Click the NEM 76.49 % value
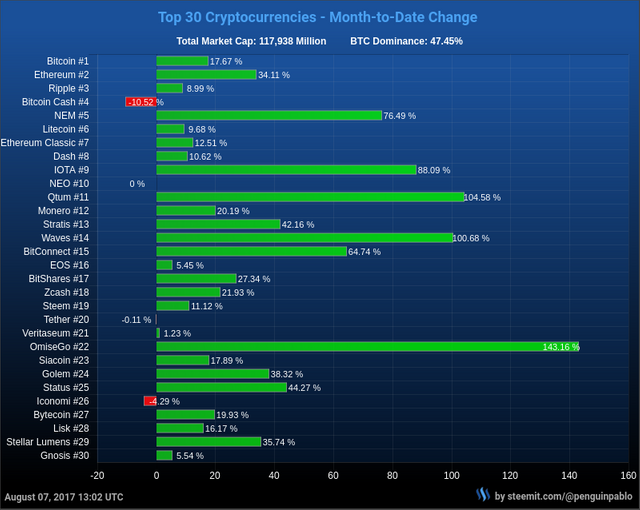This screenshot has width=640, height=510. [x=400, y=116]
